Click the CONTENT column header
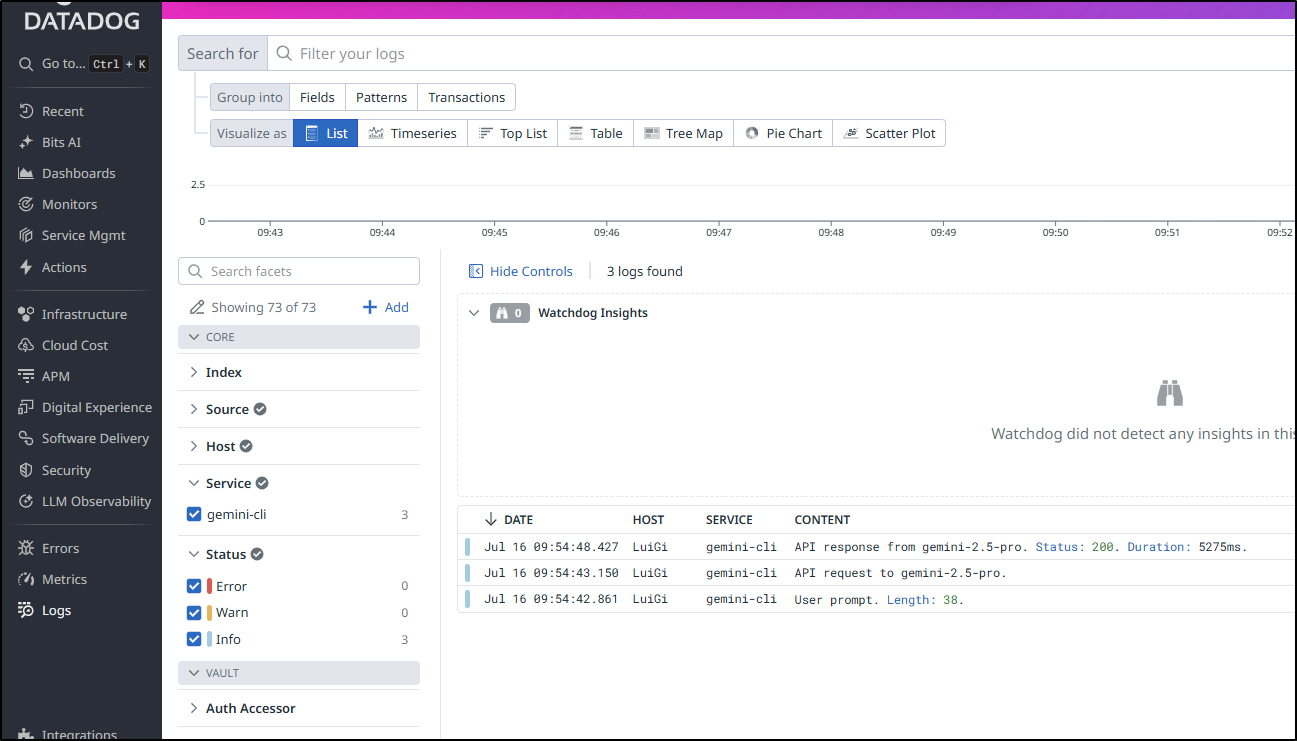The height and width of the screenshot is (741, 1297). click(822, 520)
